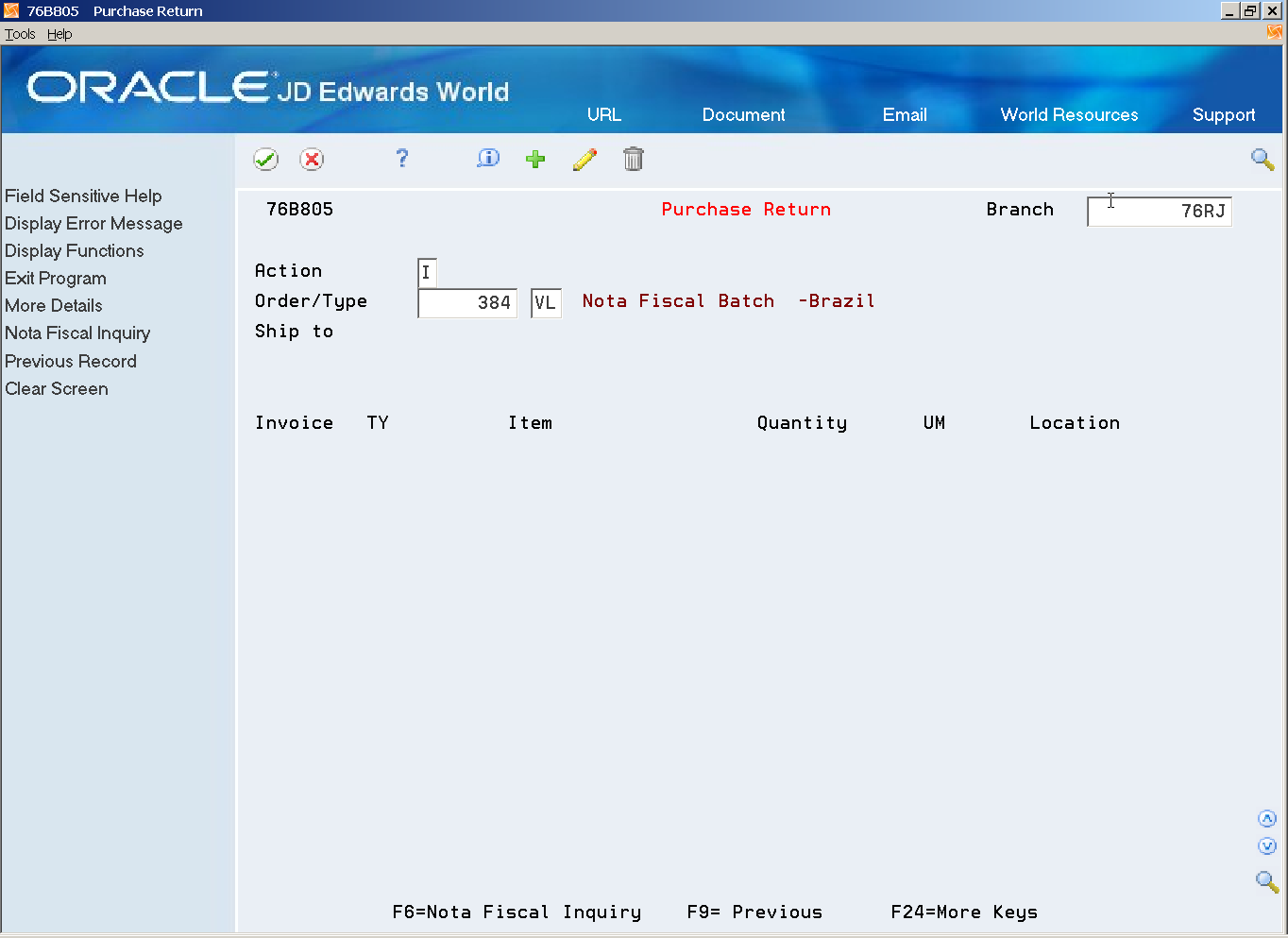Select More Details in sidebar
The width and height of the screenshot is (1288, 938).
[x=54, y=305]
